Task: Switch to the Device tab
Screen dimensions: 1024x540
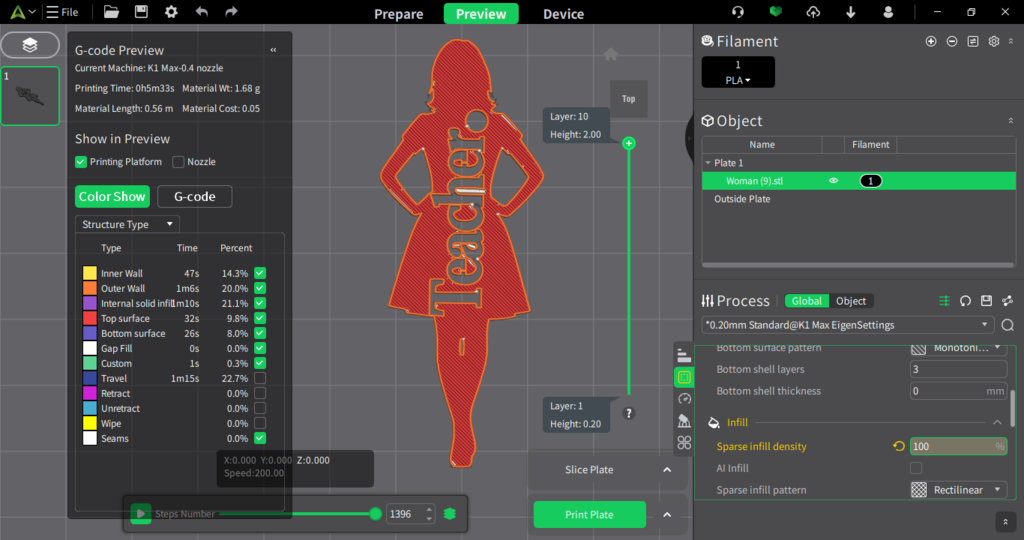Action: coord(563,14)
